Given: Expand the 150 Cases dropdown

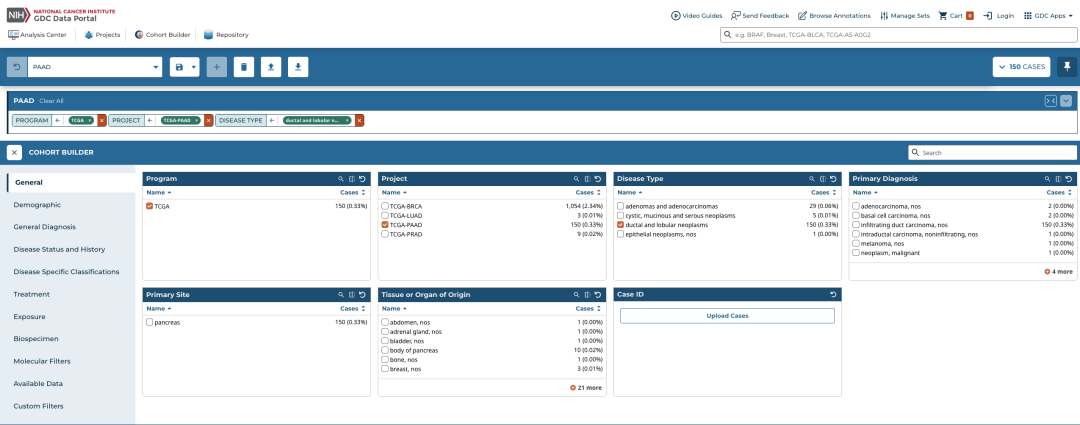Looking at the screenshot, I should tap(1021, 67).
